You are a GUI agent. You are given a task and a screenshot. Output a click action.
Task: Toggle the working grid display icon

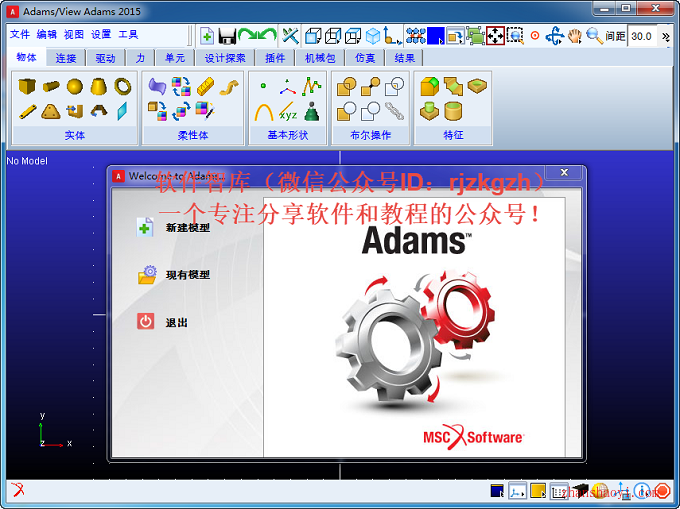415,36
